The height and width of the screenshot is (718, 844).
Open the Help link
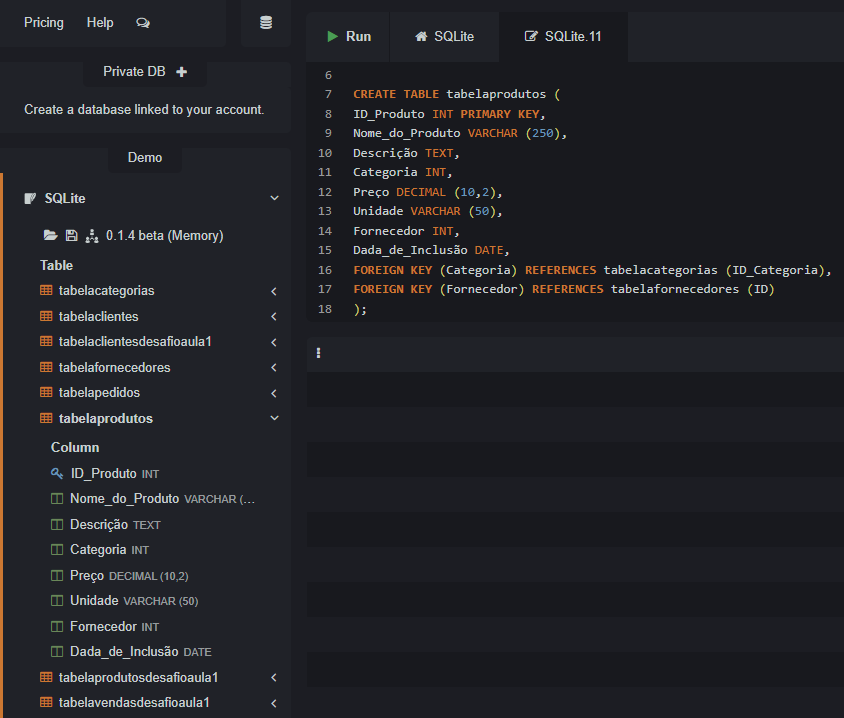[100, 23]
